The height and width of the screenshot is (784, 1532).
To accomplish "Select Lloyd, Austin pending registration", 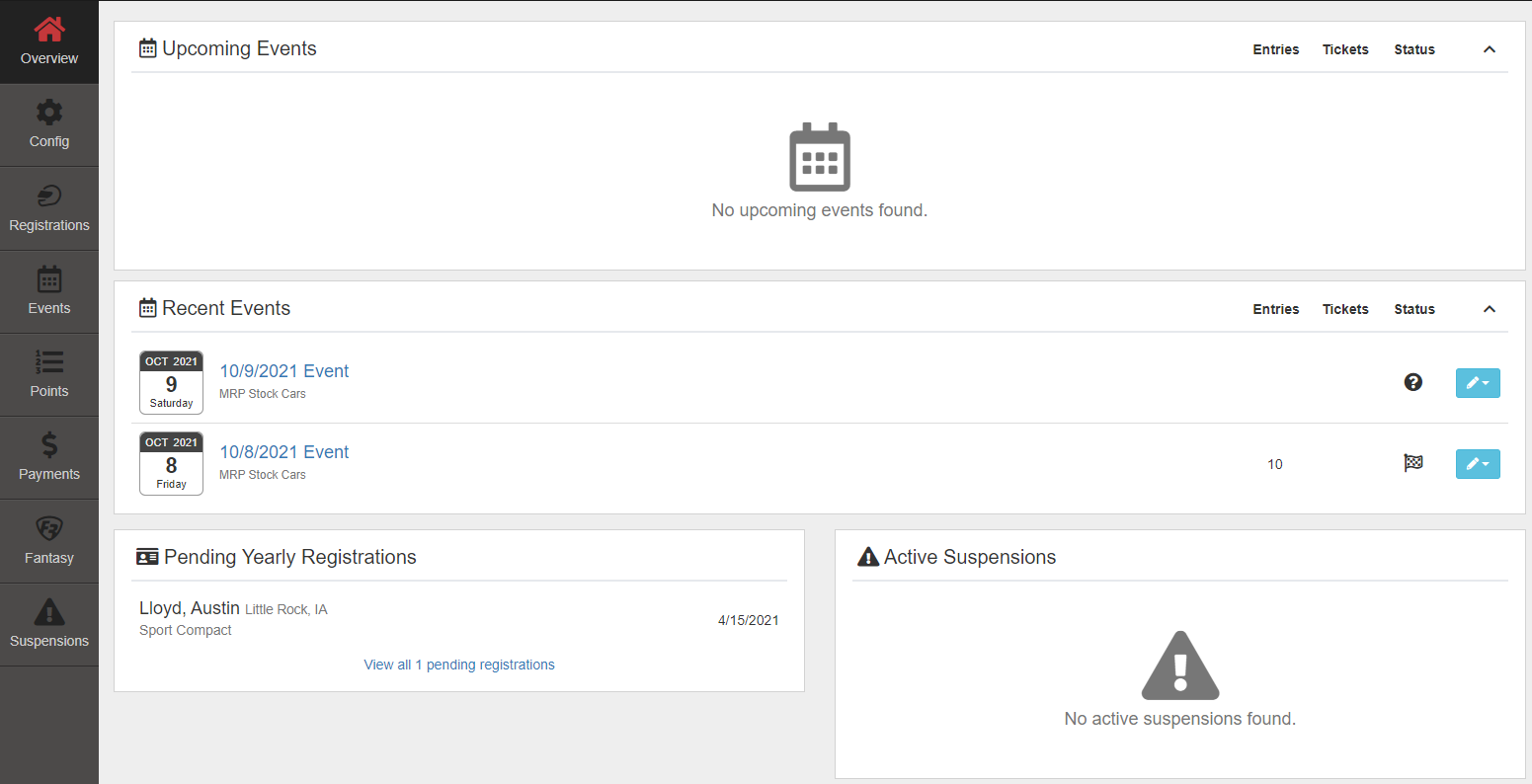I will pyautogui.click(x=189, y=608).
